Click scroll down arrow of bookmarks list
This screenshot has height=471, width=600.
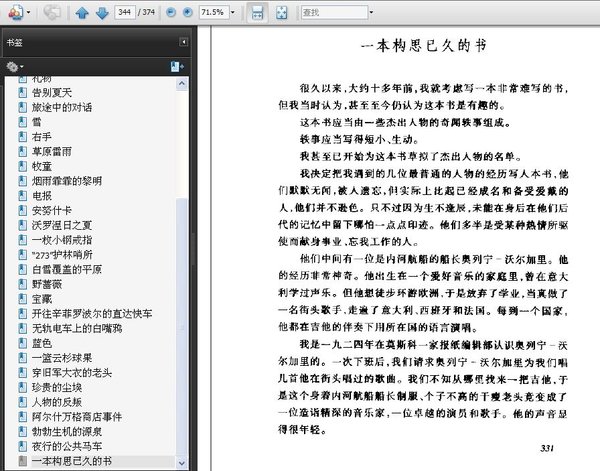click(182, 463)
